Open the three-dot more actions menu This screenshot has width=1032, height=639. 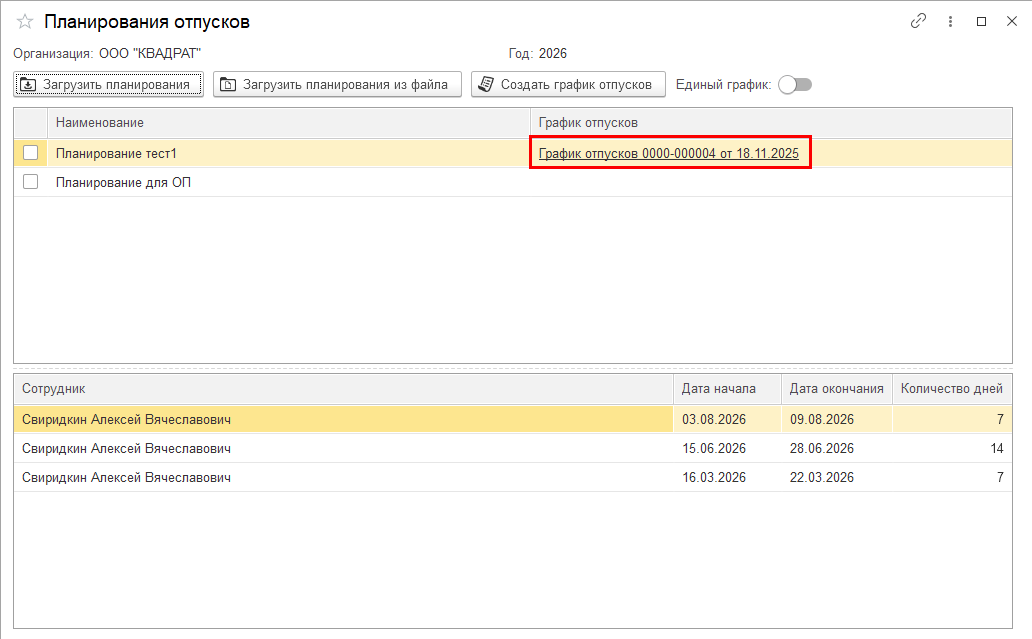pyautogui.click(x=949, y=21)
